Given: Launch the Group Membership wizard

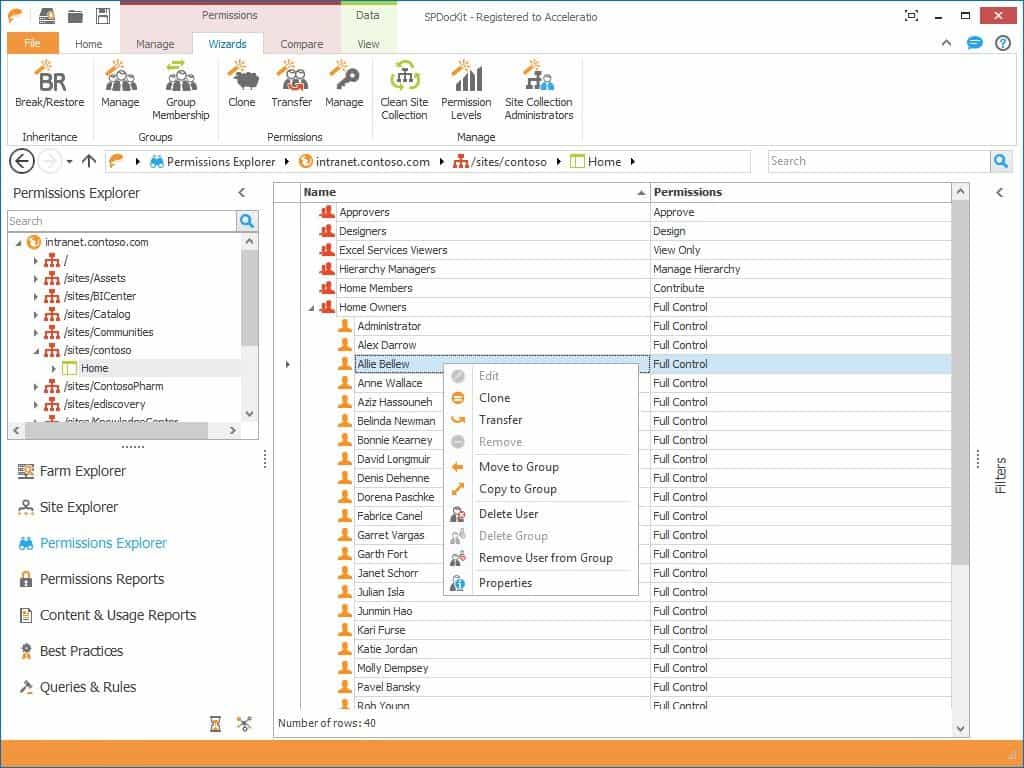Looking at the screenshot, I should click(x=181, y=90).
